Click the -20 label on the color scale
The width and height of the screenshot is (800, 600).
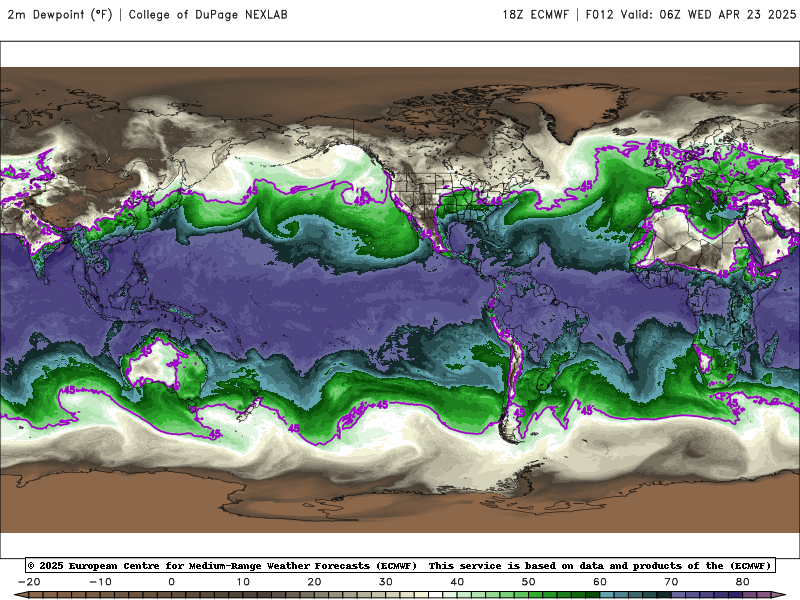(x=29, y=582)
